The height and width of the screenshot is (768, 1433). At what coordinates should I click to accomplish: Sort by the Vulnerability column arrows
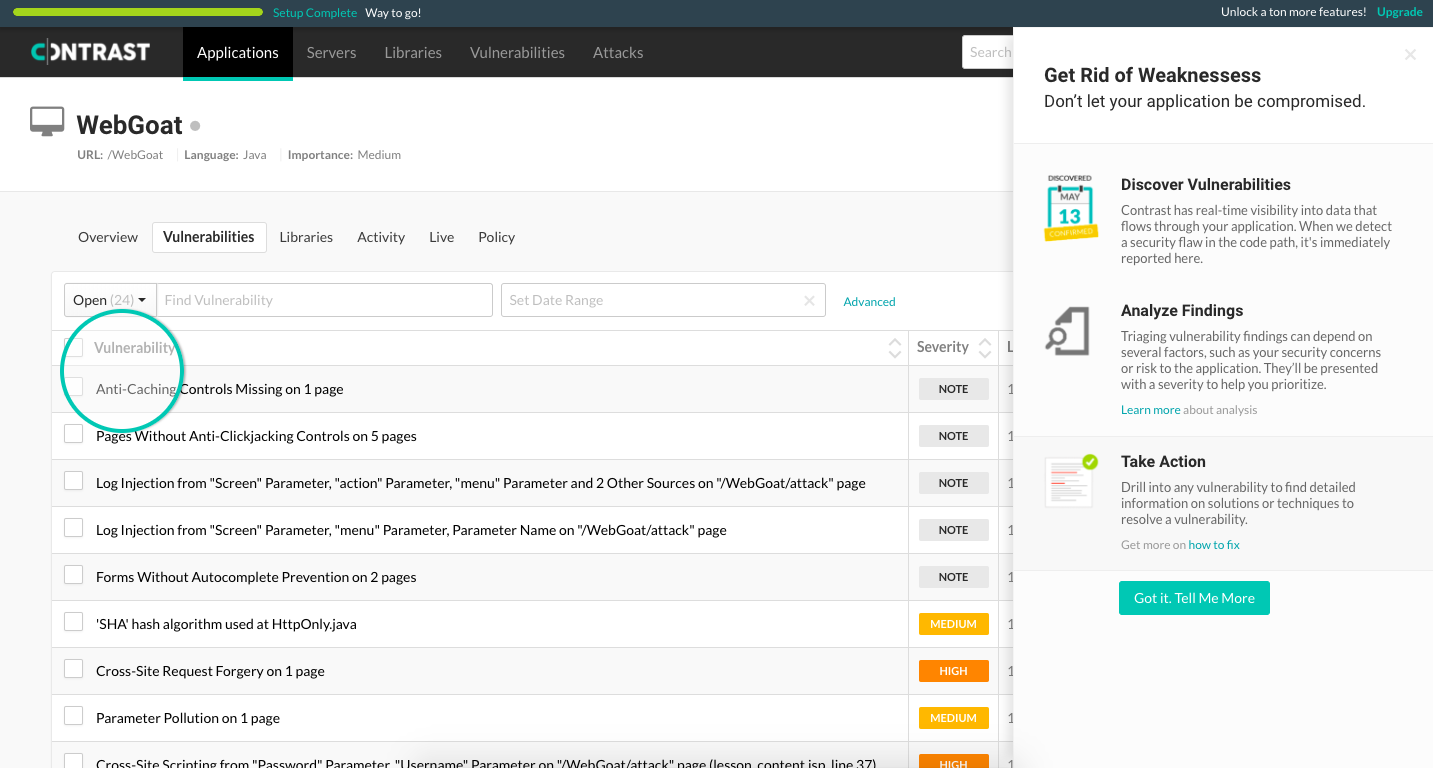(x=894, y=347)
